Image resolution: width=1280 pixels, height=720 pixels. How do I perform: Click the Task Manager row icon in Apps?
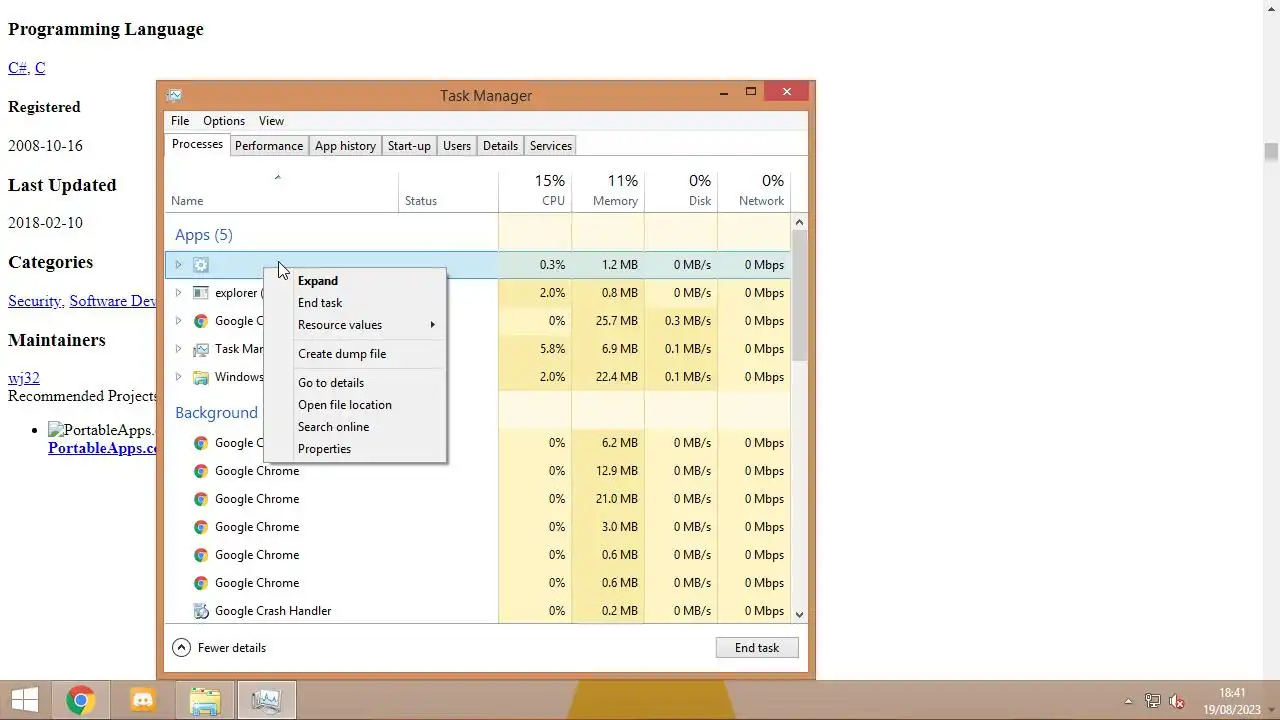tap(201, 349)
